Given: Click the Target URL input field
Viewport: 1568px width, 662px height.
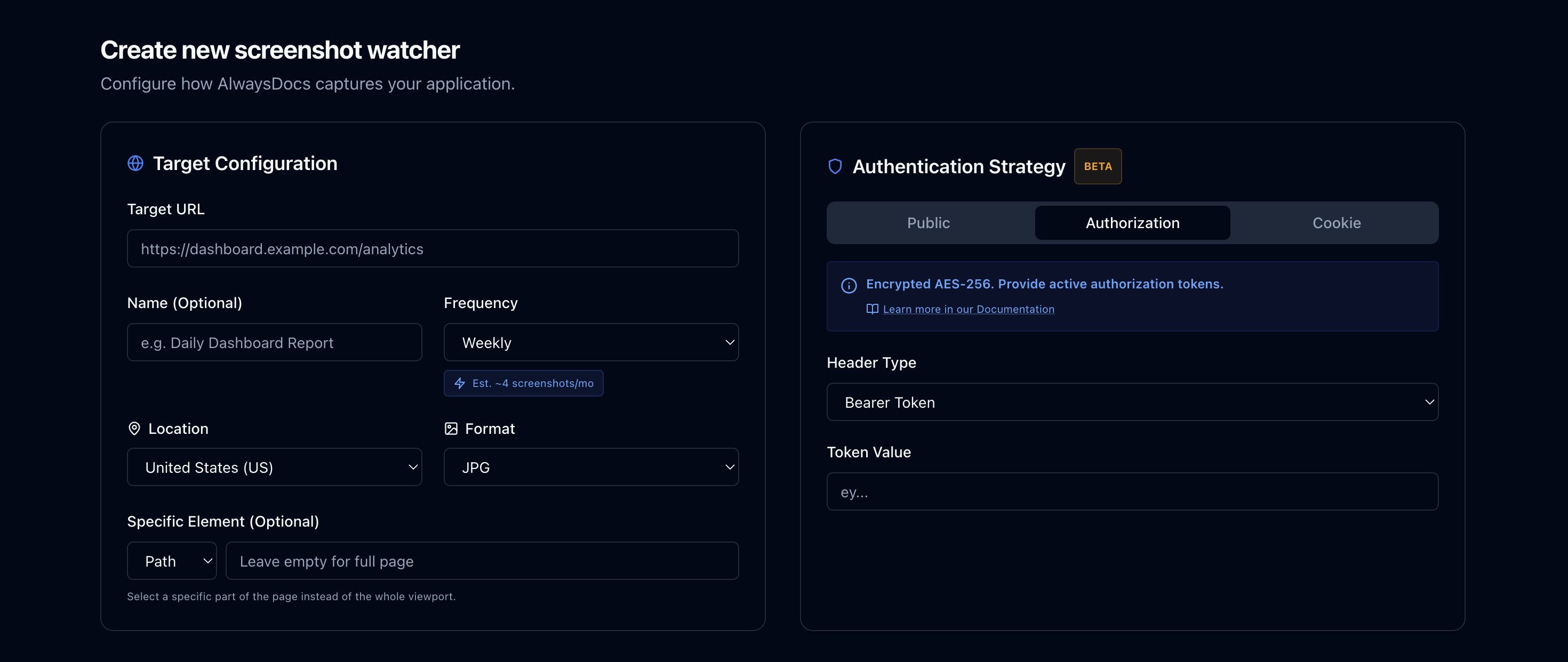Looking at the screenshot, I should tap(432, 248).
